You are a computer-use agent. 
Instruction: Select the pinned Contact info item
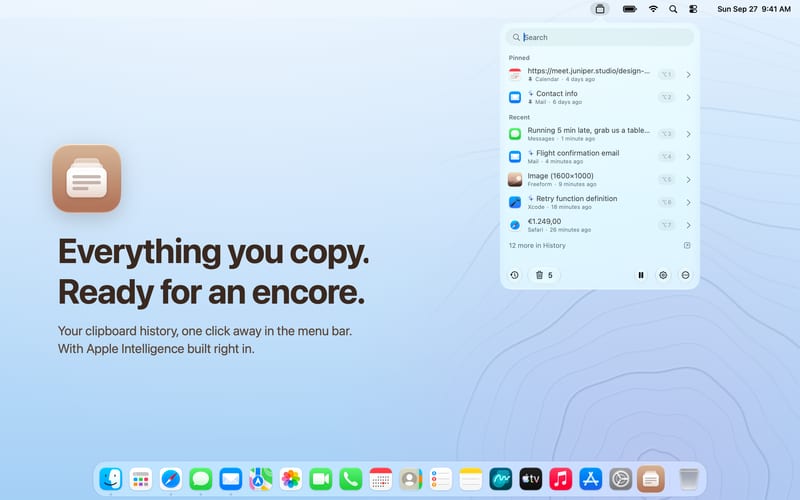[599, 97]
